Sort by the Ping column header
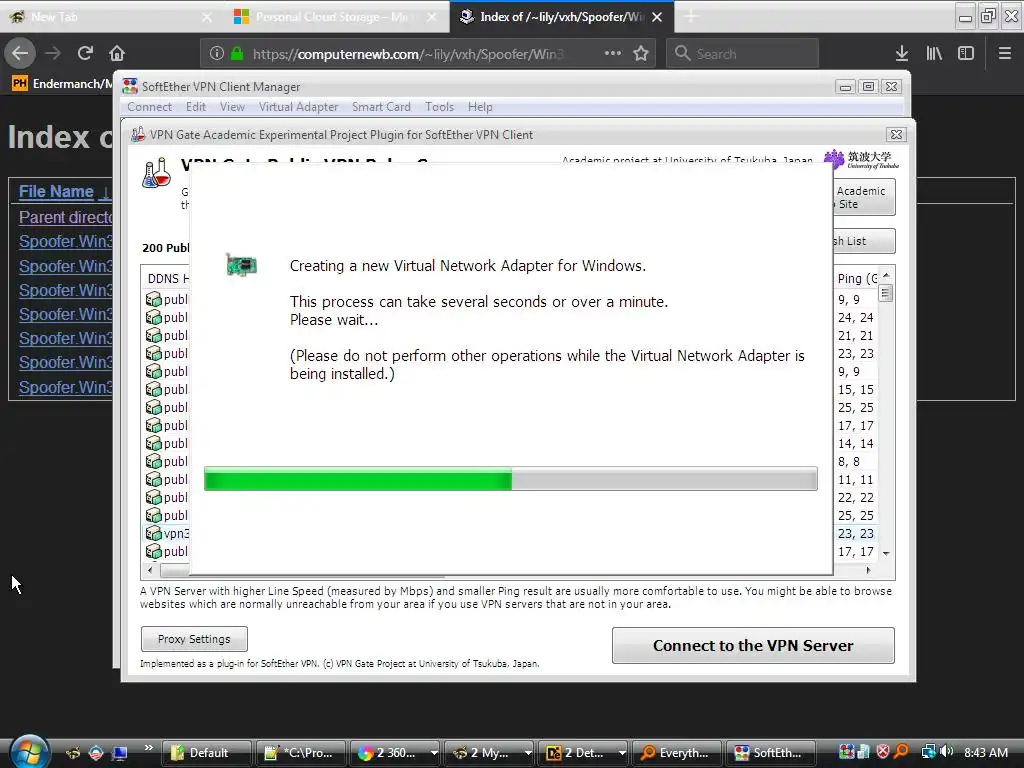1024x768 pixels. 857,278
